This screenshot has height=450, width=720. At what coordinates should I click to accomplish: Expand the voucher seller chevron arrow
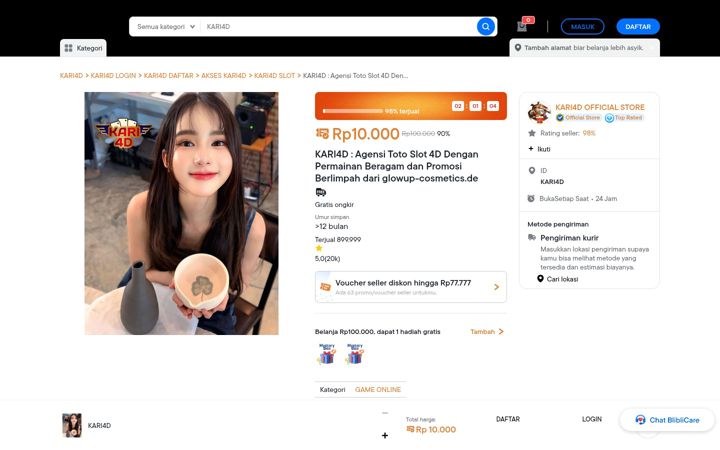(496, 287)
